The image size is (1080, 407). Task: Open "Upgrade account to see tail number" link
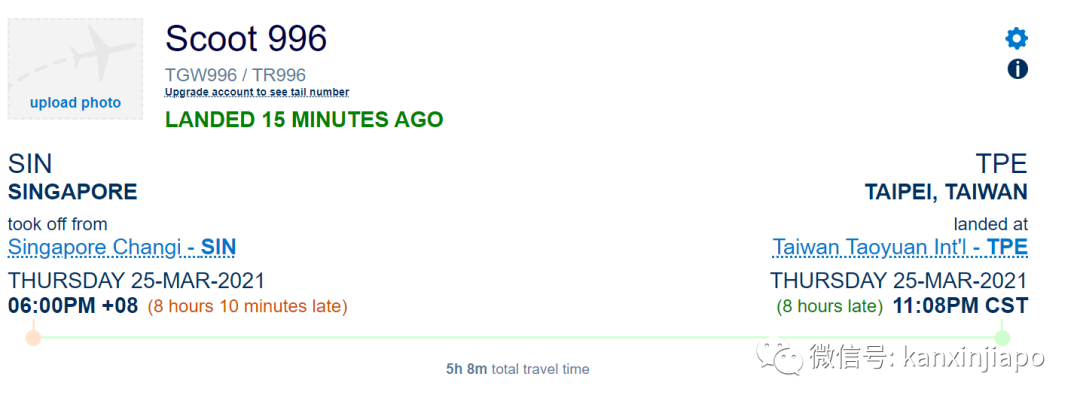257,92
